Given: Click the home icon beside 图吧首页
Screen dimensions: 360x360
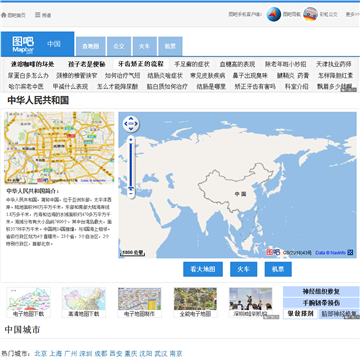Looking at the screenshot, I should pos(4,15).
